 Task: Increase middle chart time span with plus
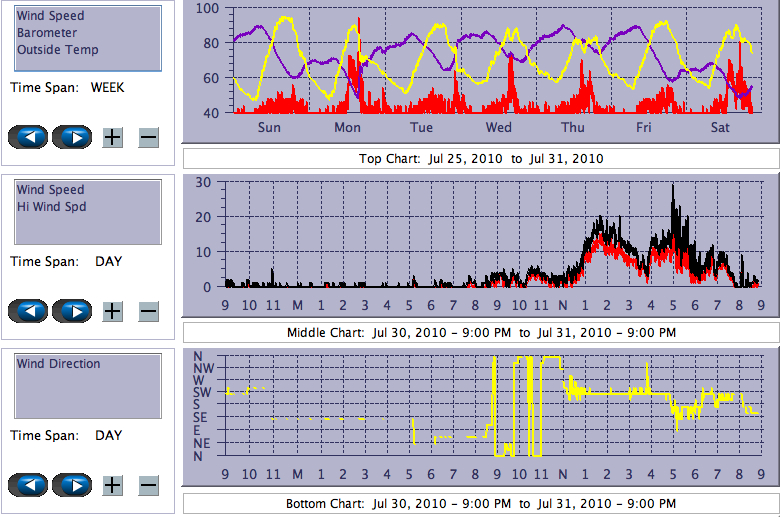pos(113,311)
